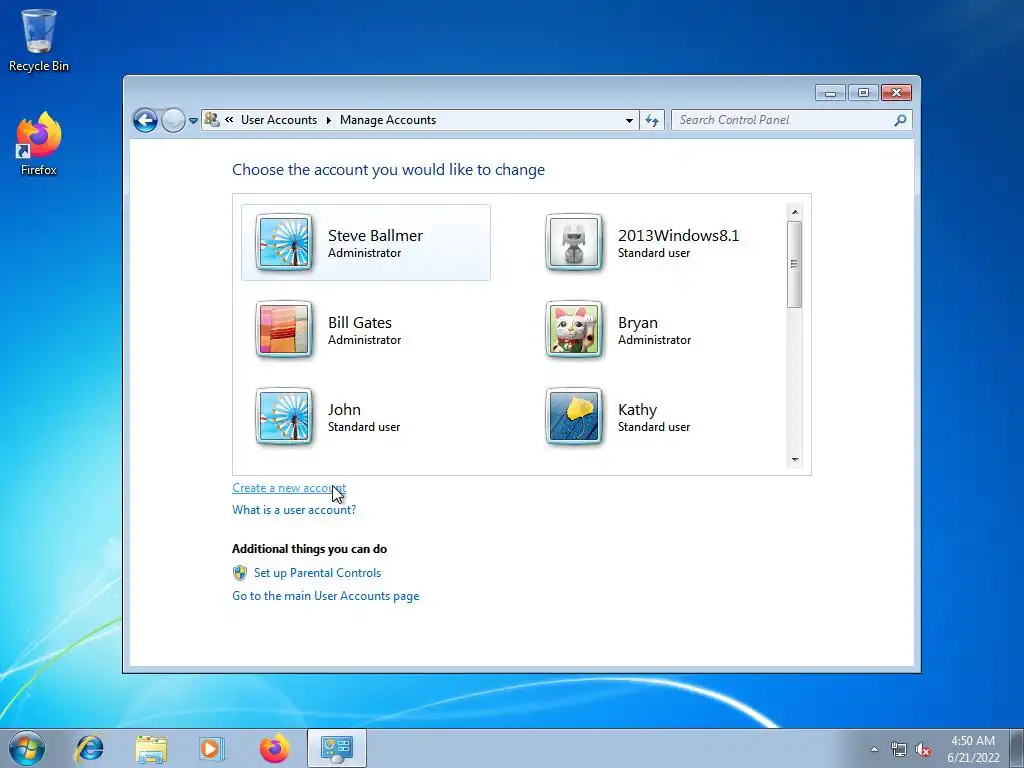The width and height of the screenshot is (1024, 768).
Task: Click Create a new account link
Action: point(289,488)
